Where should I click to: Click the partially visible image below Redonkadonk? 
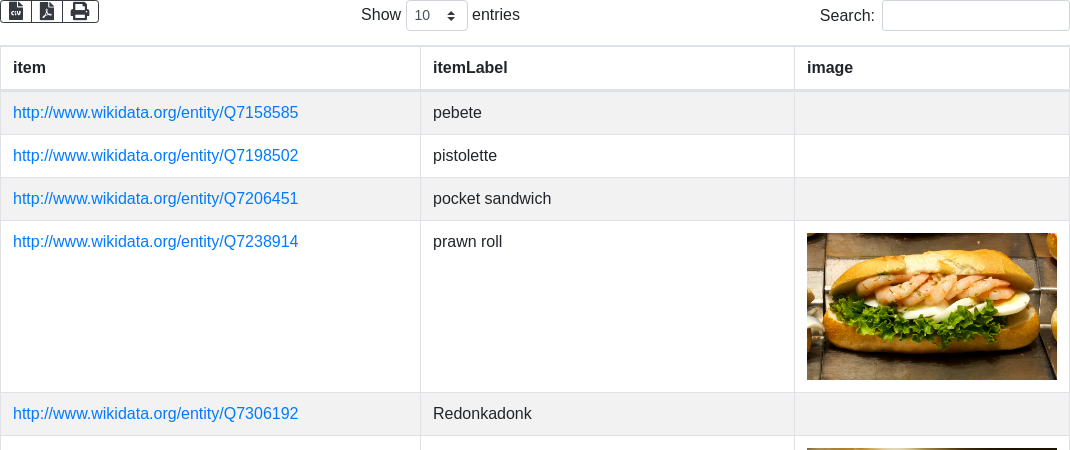point(931,447)
